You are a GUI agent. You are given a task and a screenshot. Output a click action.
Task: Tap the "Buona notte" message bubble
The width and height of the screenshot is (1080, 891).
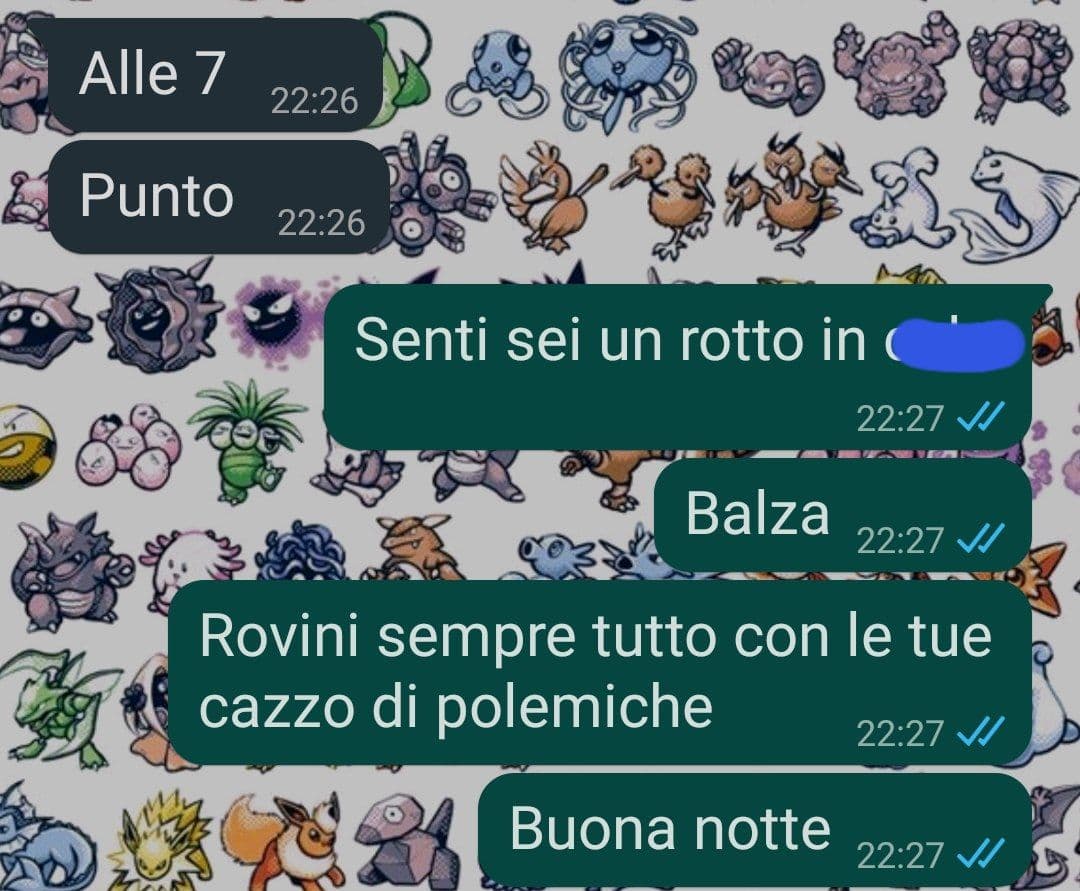tap(755, 830)
